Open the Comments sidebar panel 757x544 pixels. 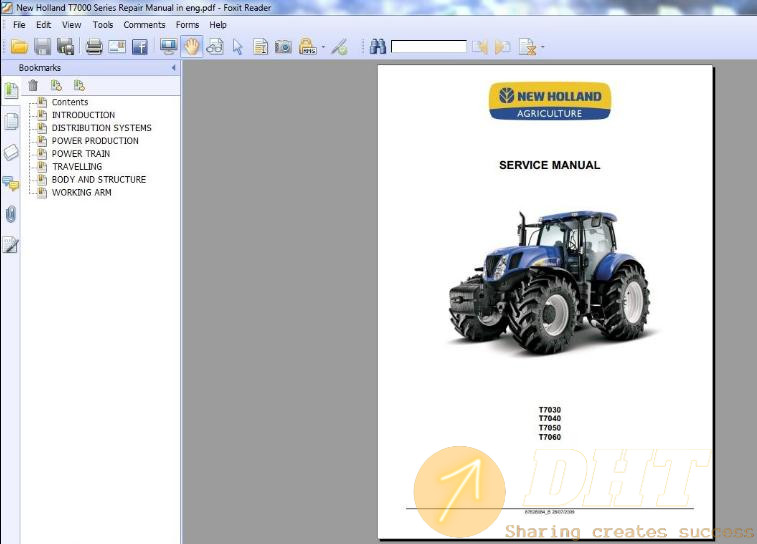coord(11,183)
